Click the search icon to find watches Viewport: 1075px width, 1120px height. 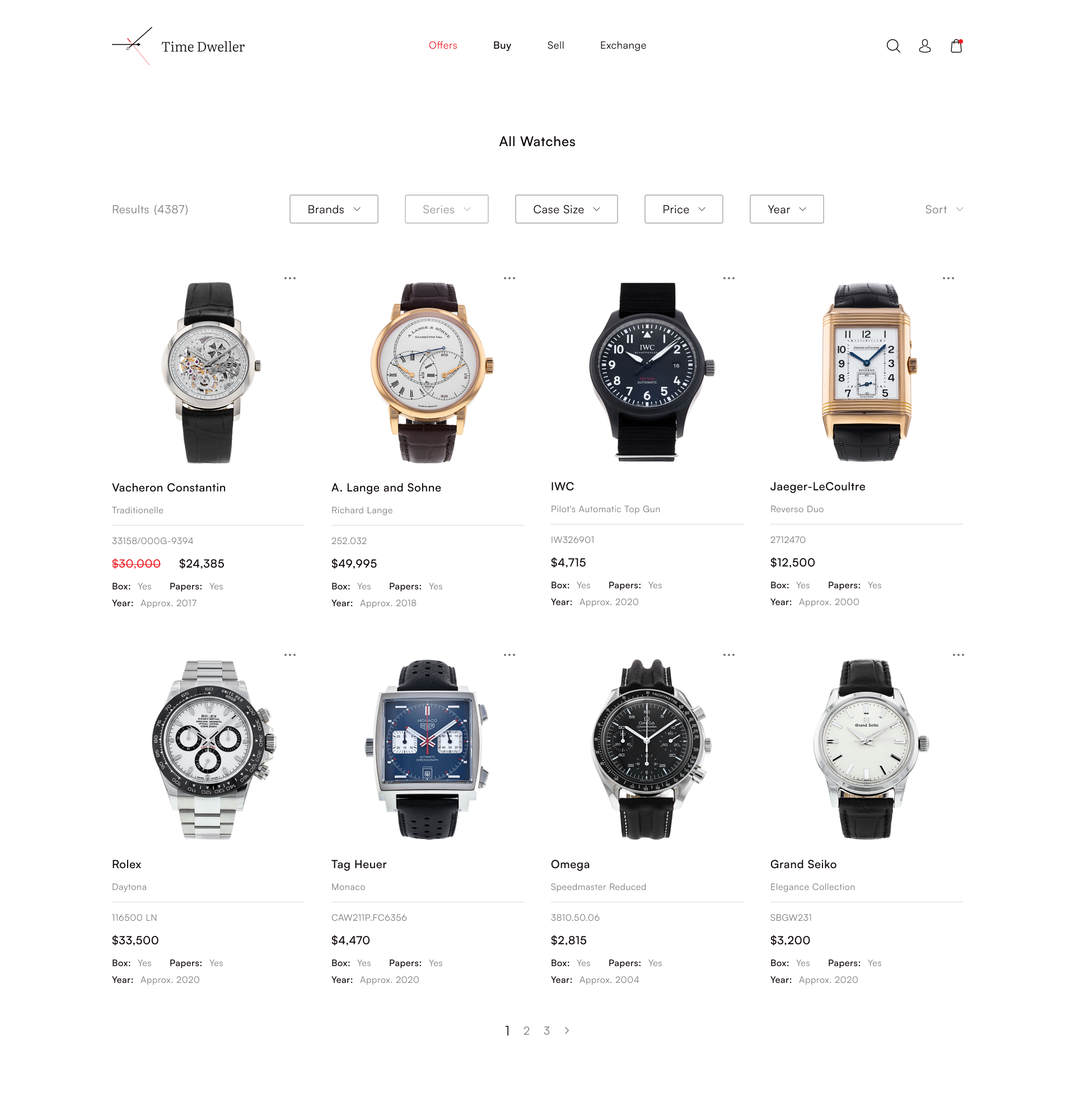(894, 46)
